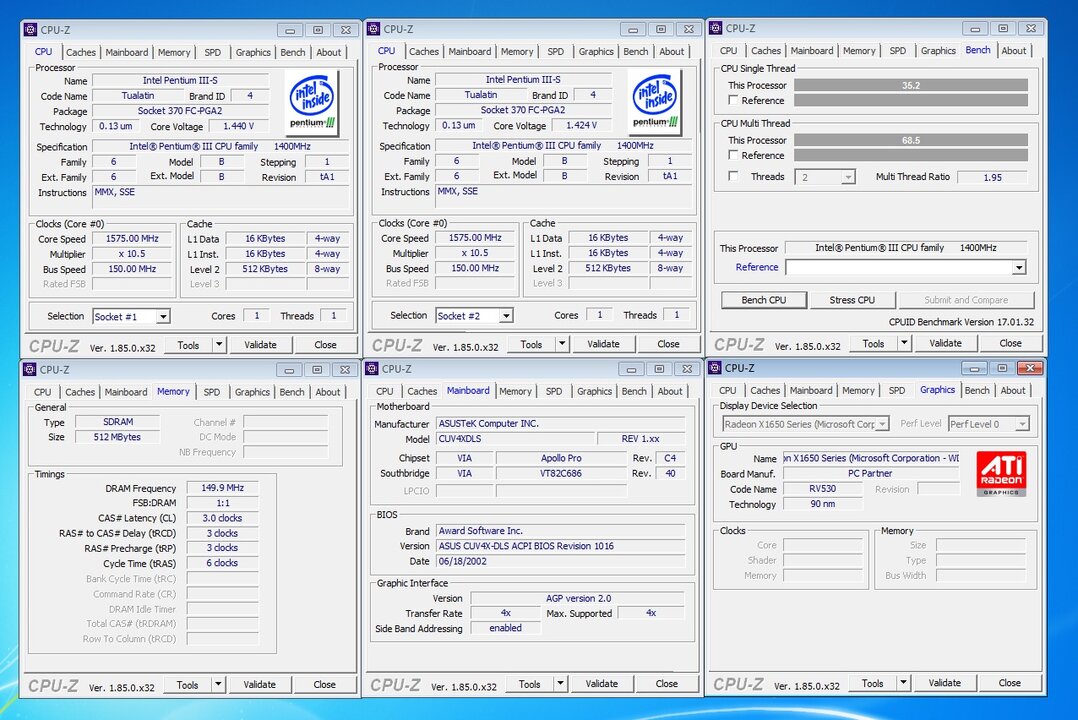Open the Selection dropdown showing Socket #2
1078x720 pixels.
pyautogui.click(x=506, y=316)
